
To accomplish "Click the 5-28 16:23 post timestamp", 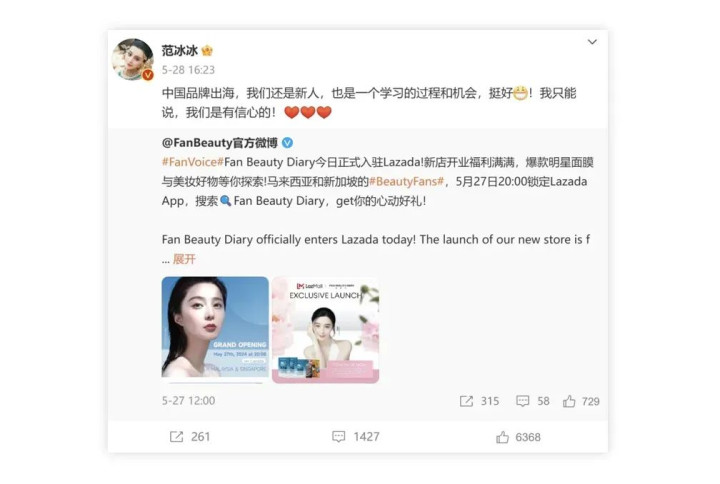I will point(188,70).
